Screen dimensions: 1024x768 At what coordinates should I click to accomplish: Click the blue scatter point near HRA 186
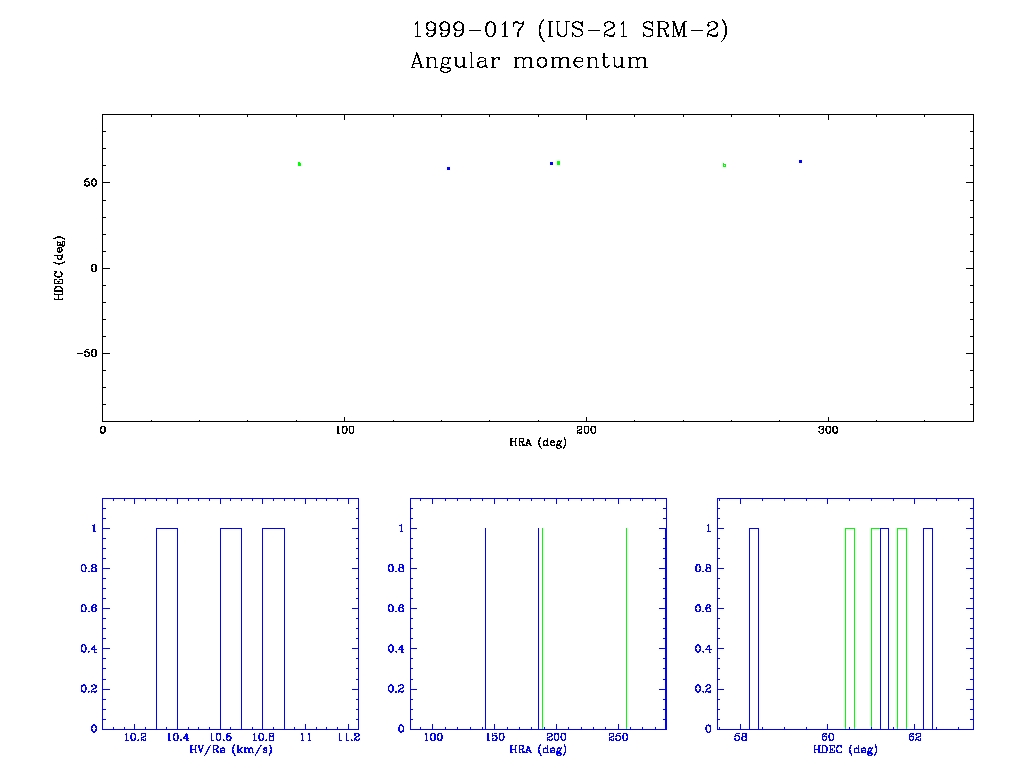[551, 163]
